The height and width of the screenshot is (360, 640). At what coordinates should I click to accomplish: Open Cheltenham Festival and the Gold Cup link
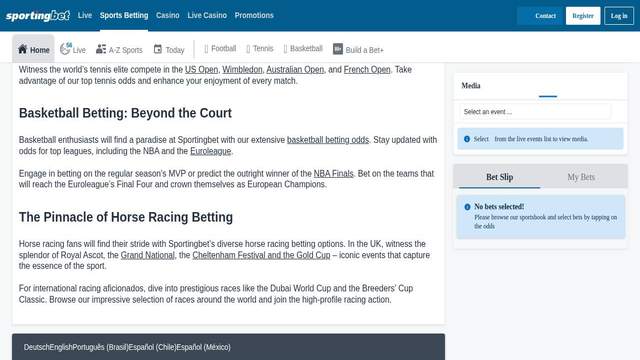261,256
